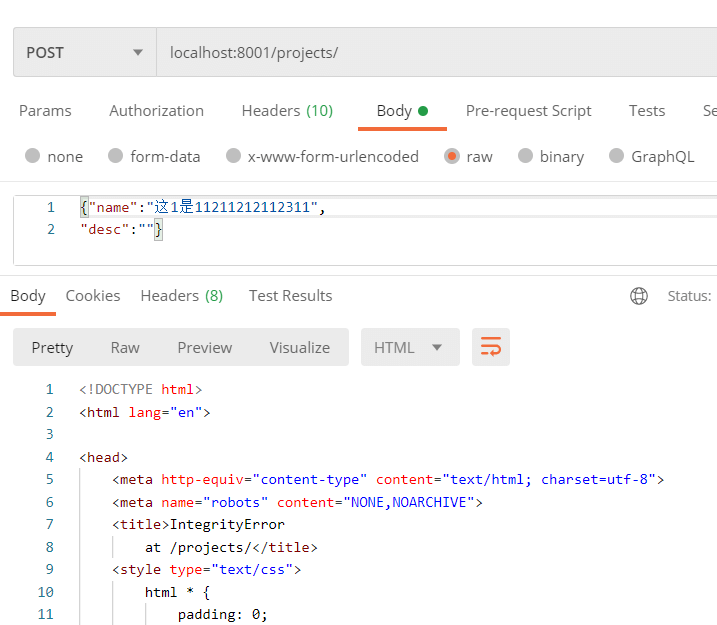Open the HTML response format dropdown

410,347
